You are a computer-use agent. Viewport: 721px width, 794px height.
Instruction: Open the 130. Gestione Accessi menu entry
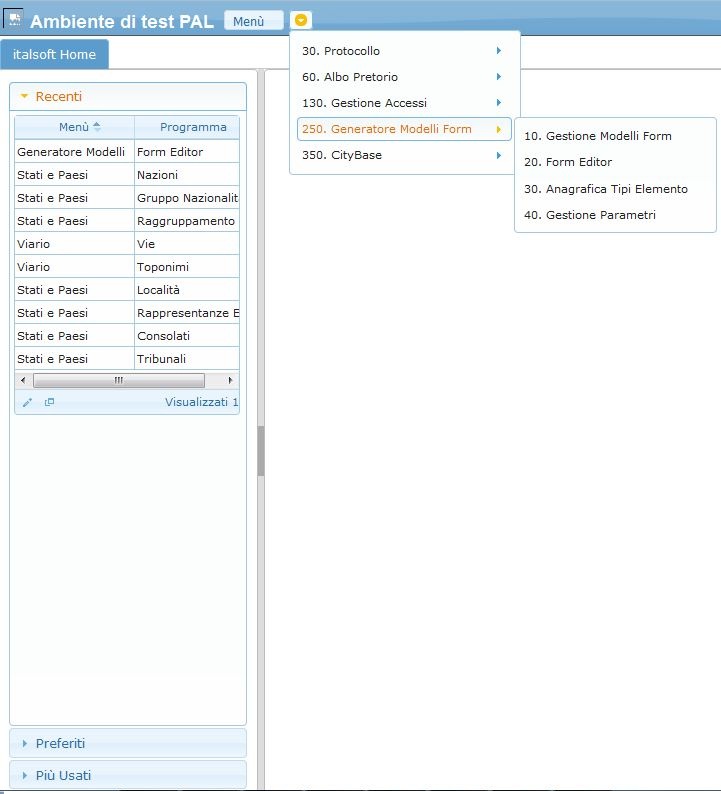point(365,103)
